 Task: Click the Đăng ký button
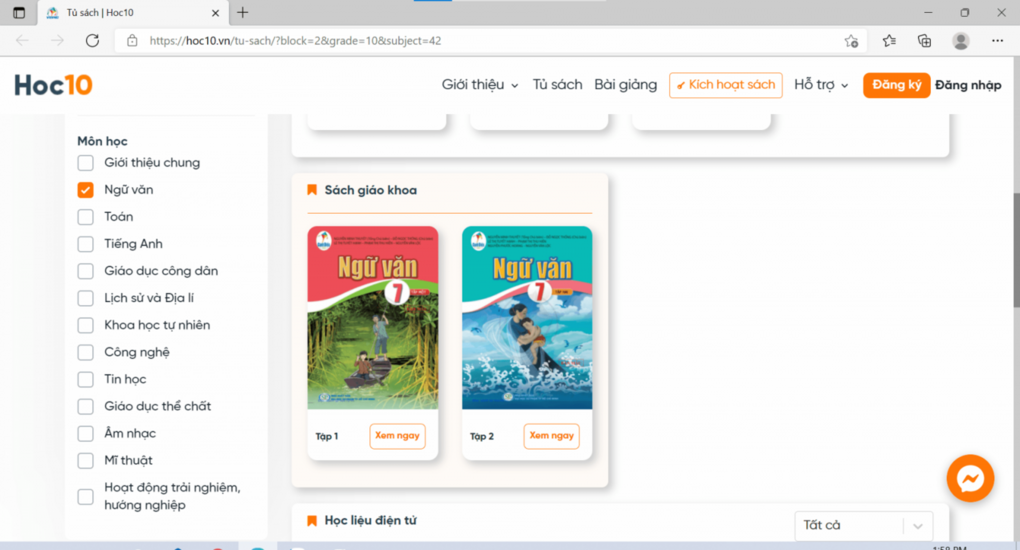coord(896,85)
